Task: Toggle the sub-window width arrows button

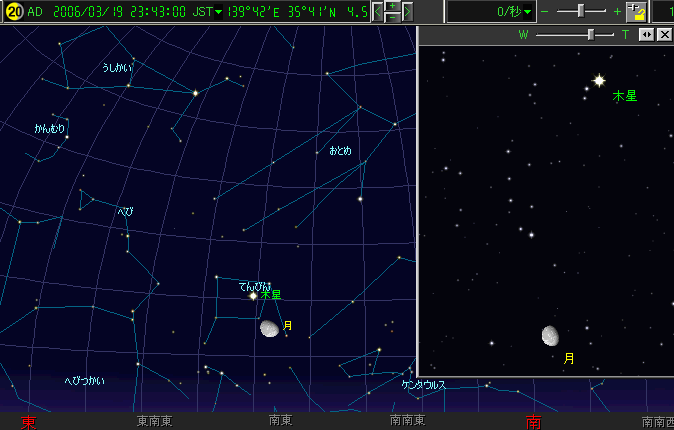Action: point(646,34)
